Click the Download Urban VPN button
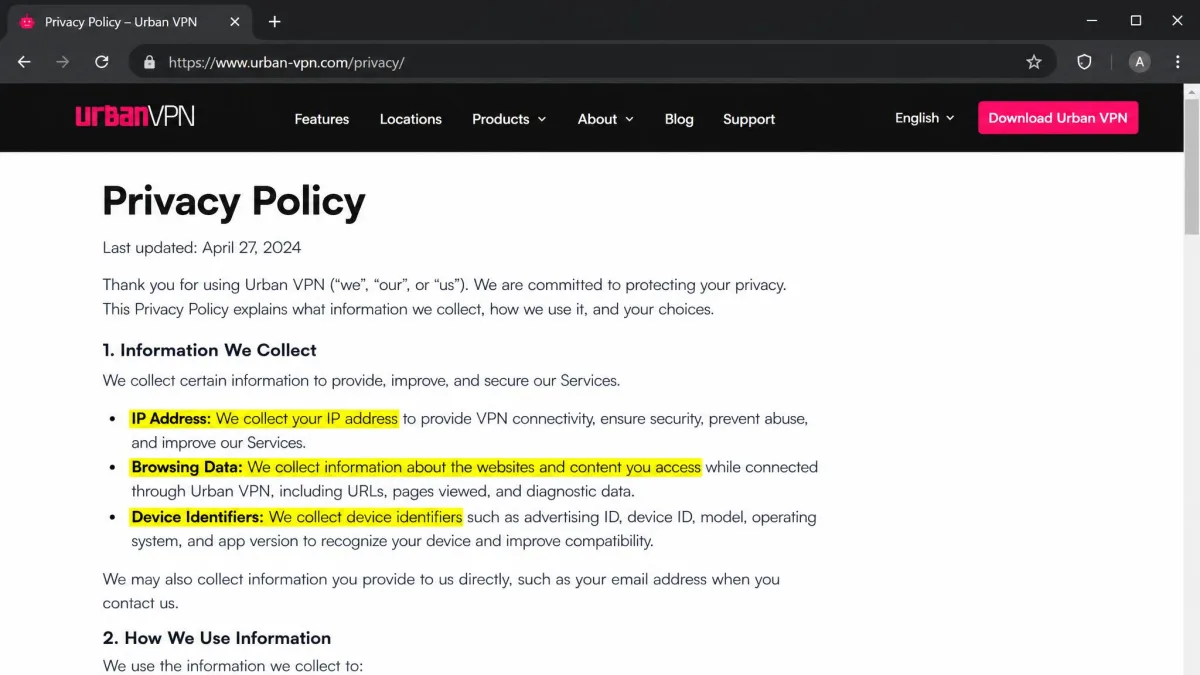 [1058, 118]
